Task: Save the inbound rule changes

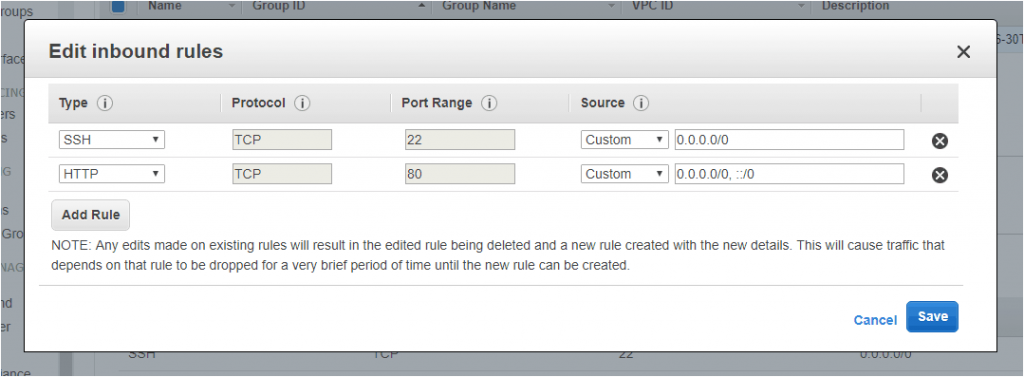Action: [932, 316]
